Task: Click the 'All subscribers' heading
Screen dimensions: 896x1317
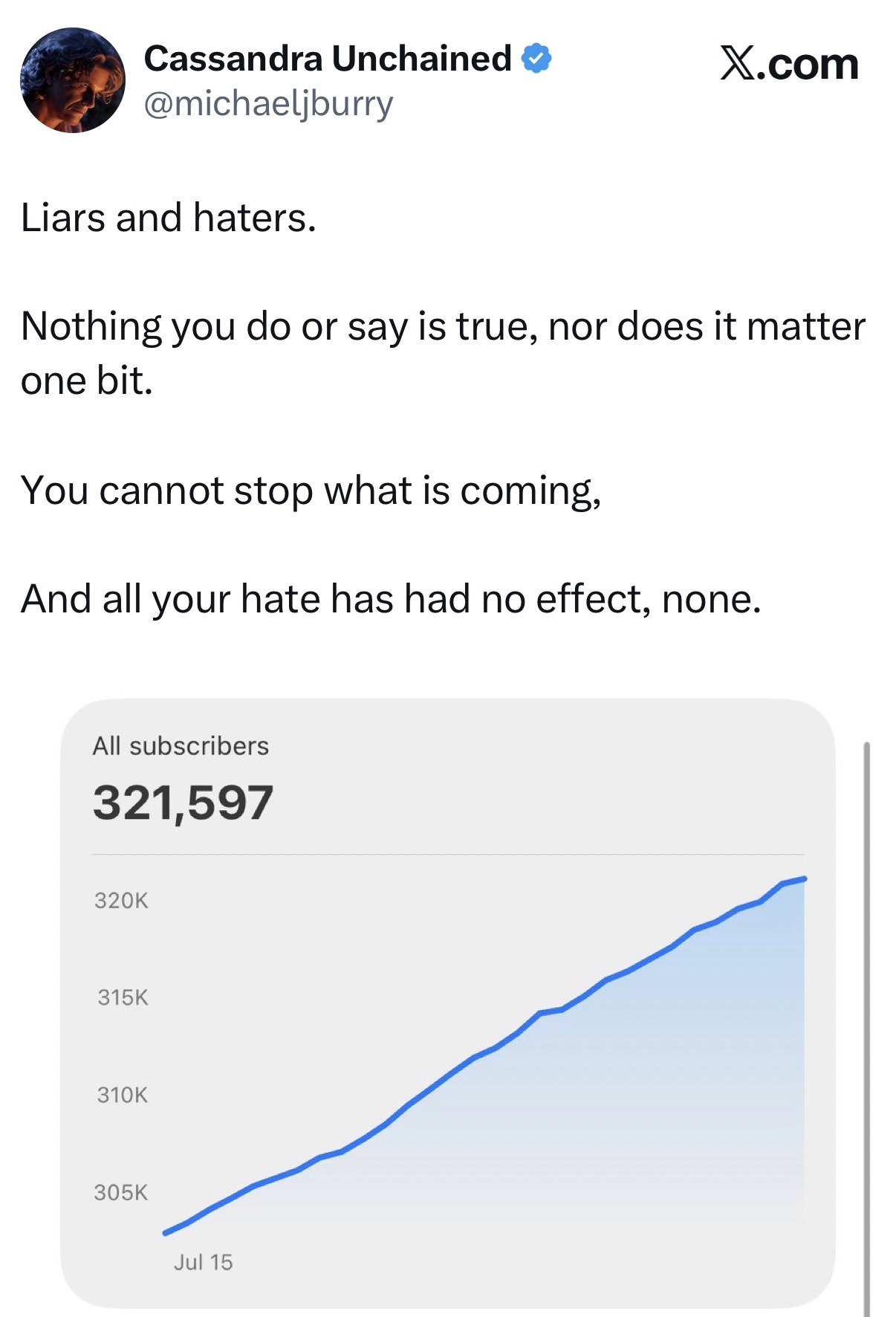Action: tap(181, 745)
